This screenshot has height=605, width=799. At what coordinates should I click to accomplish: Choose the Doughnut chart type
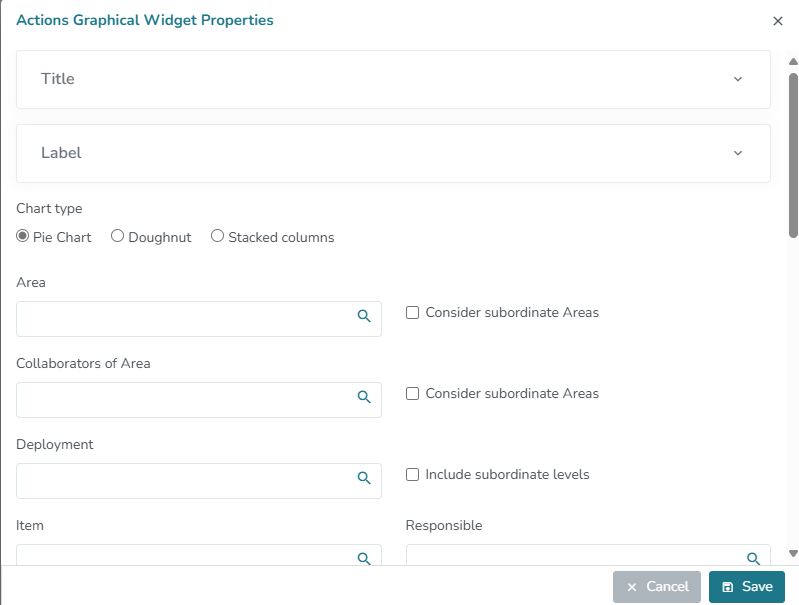118,237
